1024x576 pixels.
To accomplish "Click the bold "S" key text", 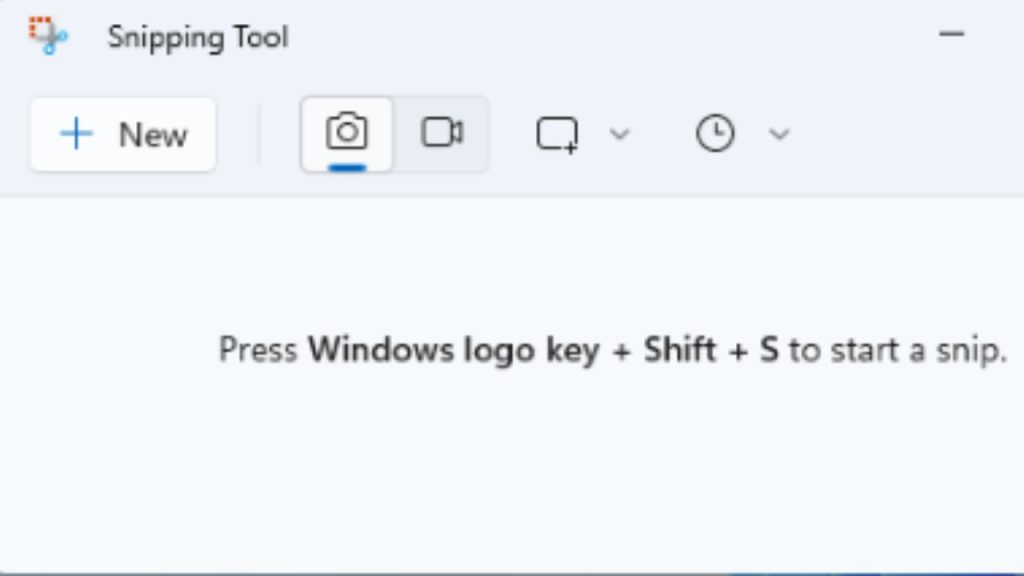I will pyautogui.click(x=768, y=350).
